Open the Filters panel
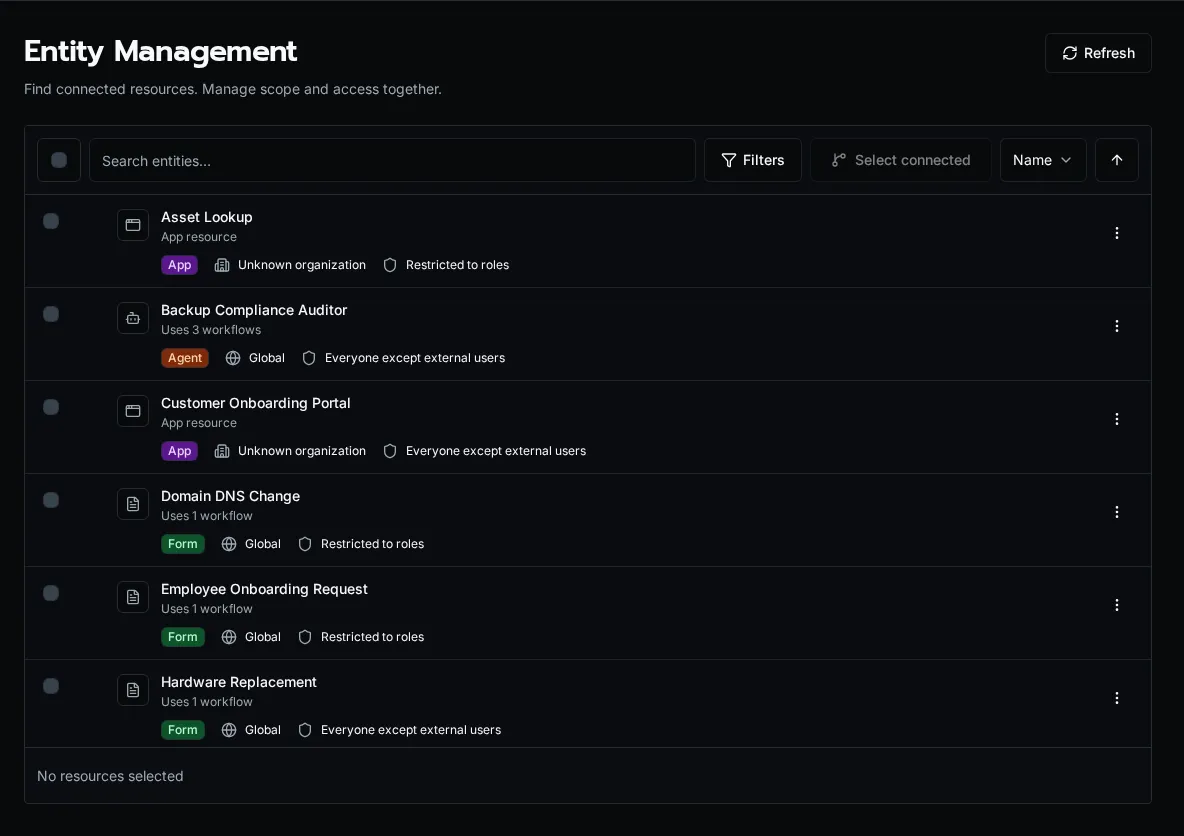The width and height of the screenshot is (1184, 836). tap(753, 160)
